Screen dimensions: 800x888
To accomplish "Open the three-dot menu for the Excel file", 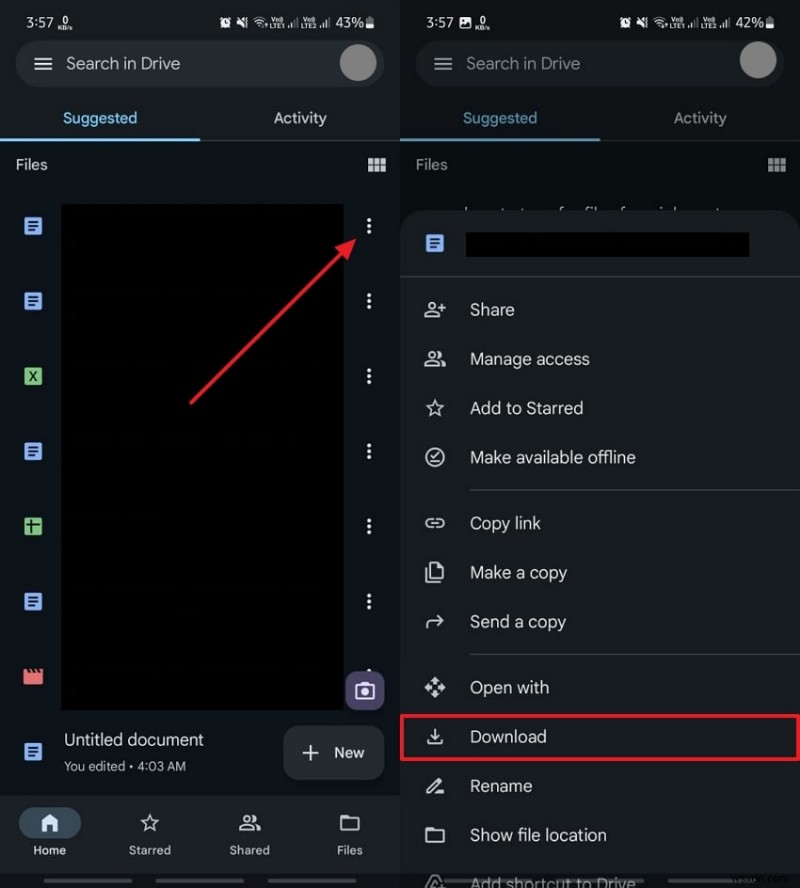I will tap(369, 376).
